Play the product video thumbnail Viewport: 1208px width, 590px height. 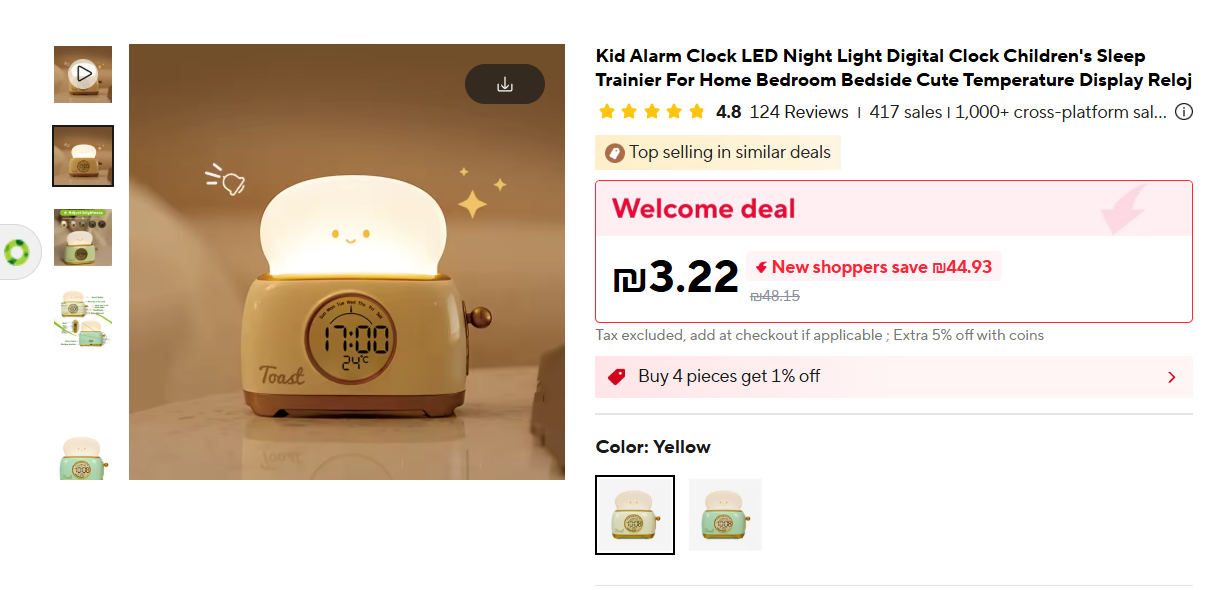click(83, 74)
